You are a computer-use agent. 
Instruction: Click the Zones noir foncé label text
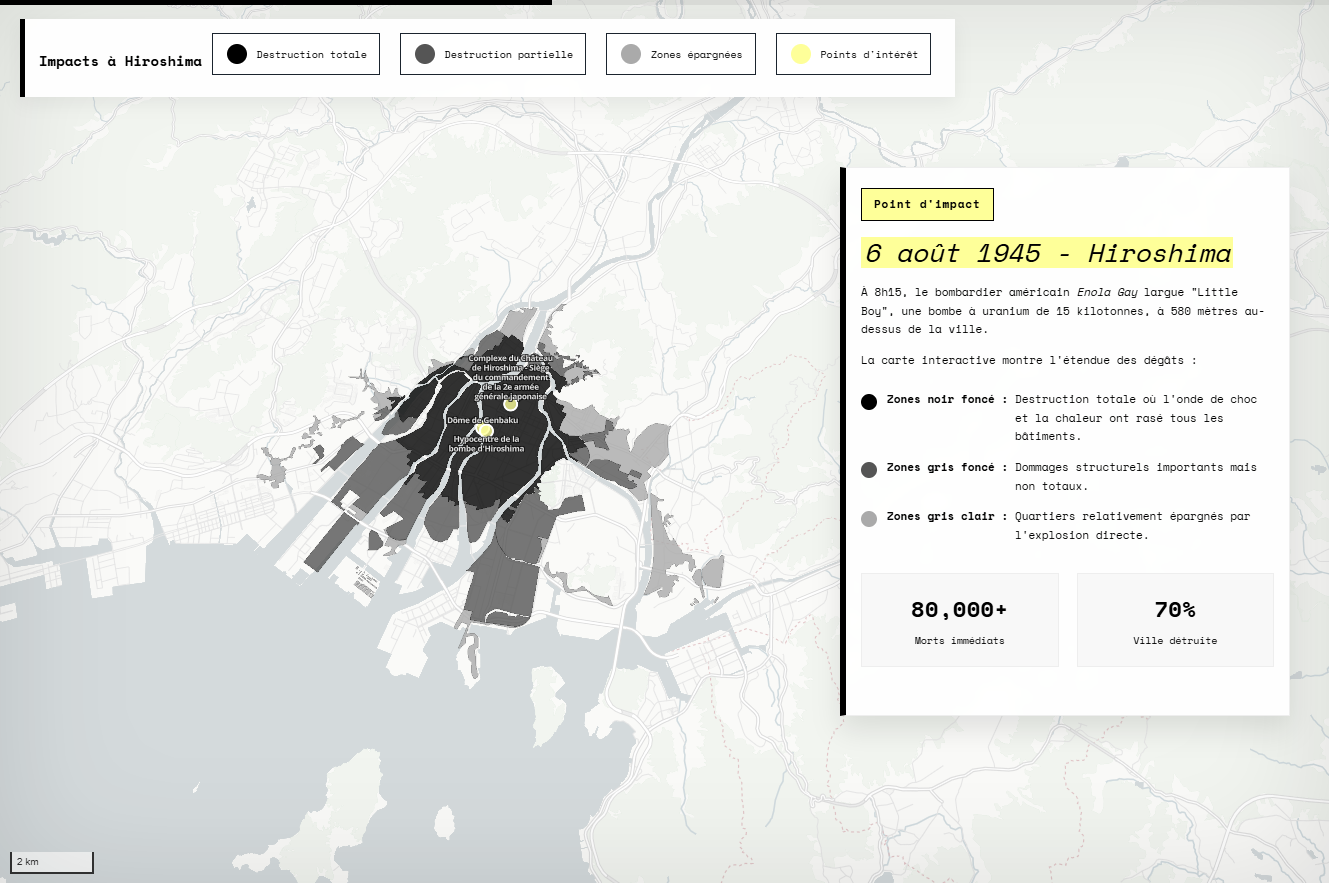(946, 399)
